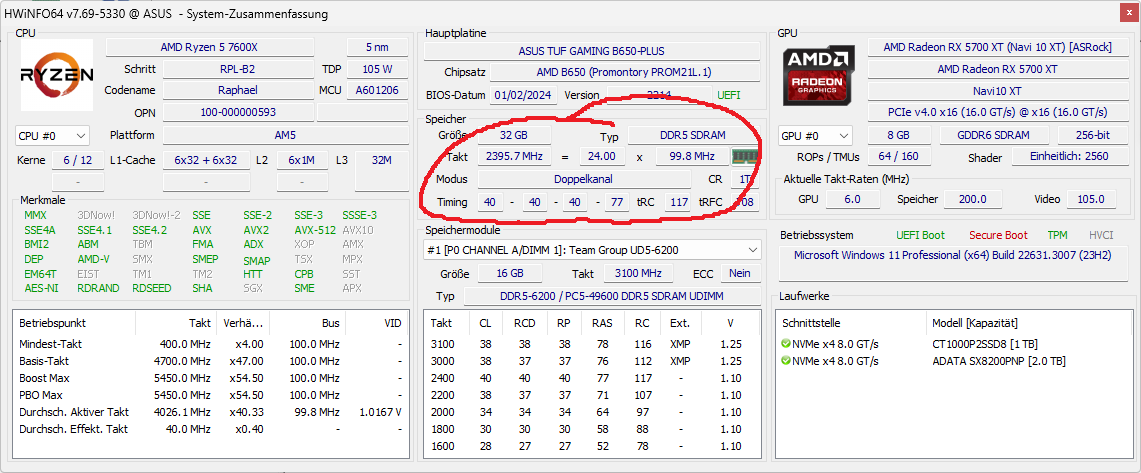The width and height of the screenshot is (1141, 473).
Task: Click the 64 / 160 ROPs/TMUs value
Action: [x=899, y=156]
